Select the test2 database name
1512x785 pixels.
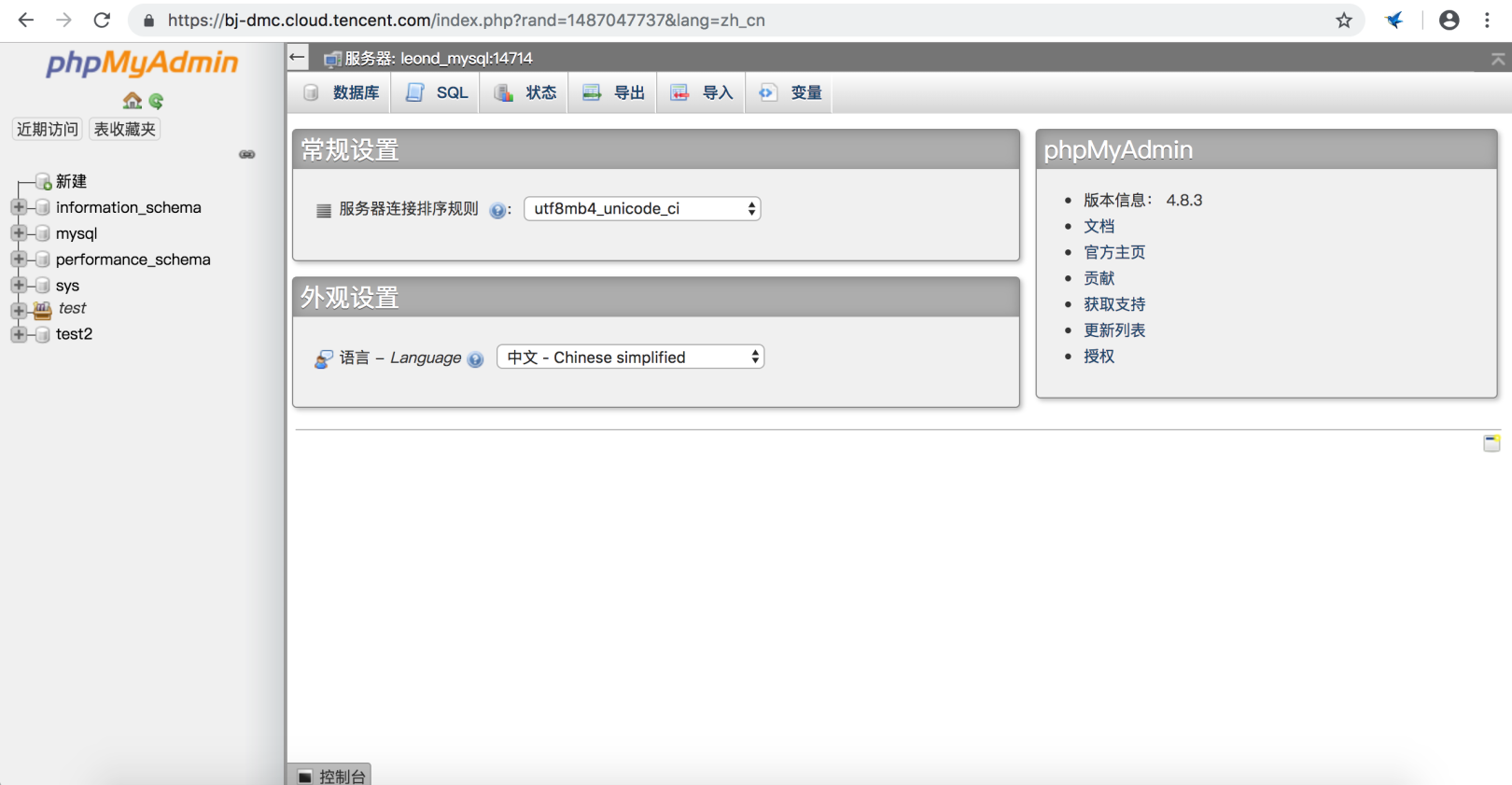pos(74,334)
